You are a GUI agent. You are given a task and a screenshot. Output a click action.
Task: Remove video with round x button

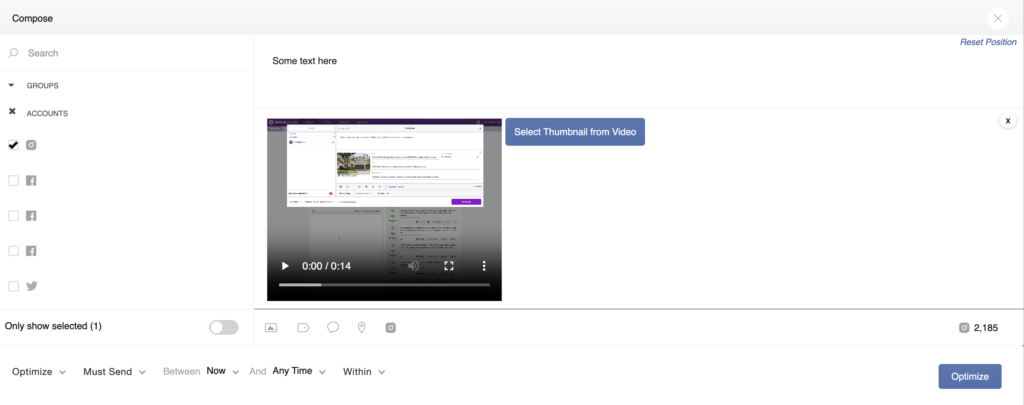[1008, 121]
